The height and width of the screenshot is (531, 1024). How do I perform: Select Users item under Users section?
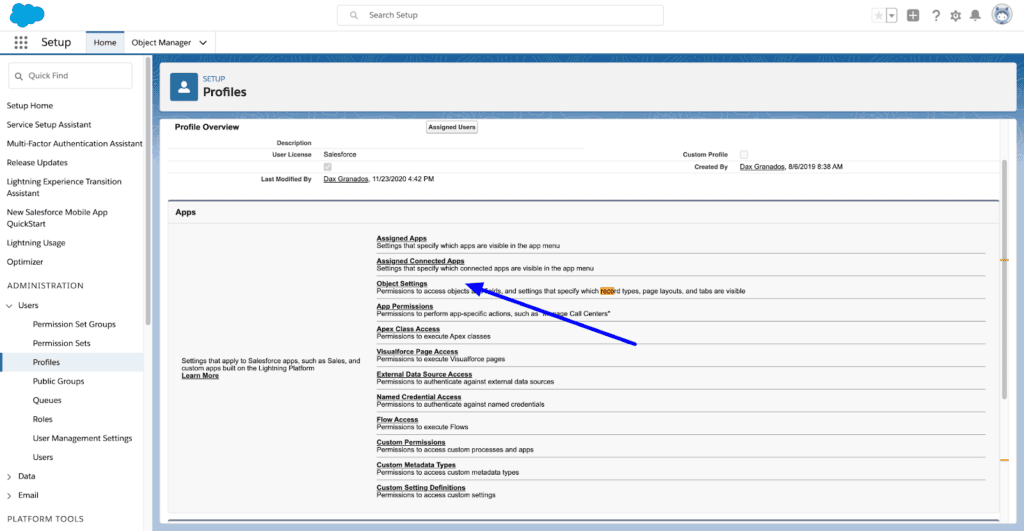43,457
